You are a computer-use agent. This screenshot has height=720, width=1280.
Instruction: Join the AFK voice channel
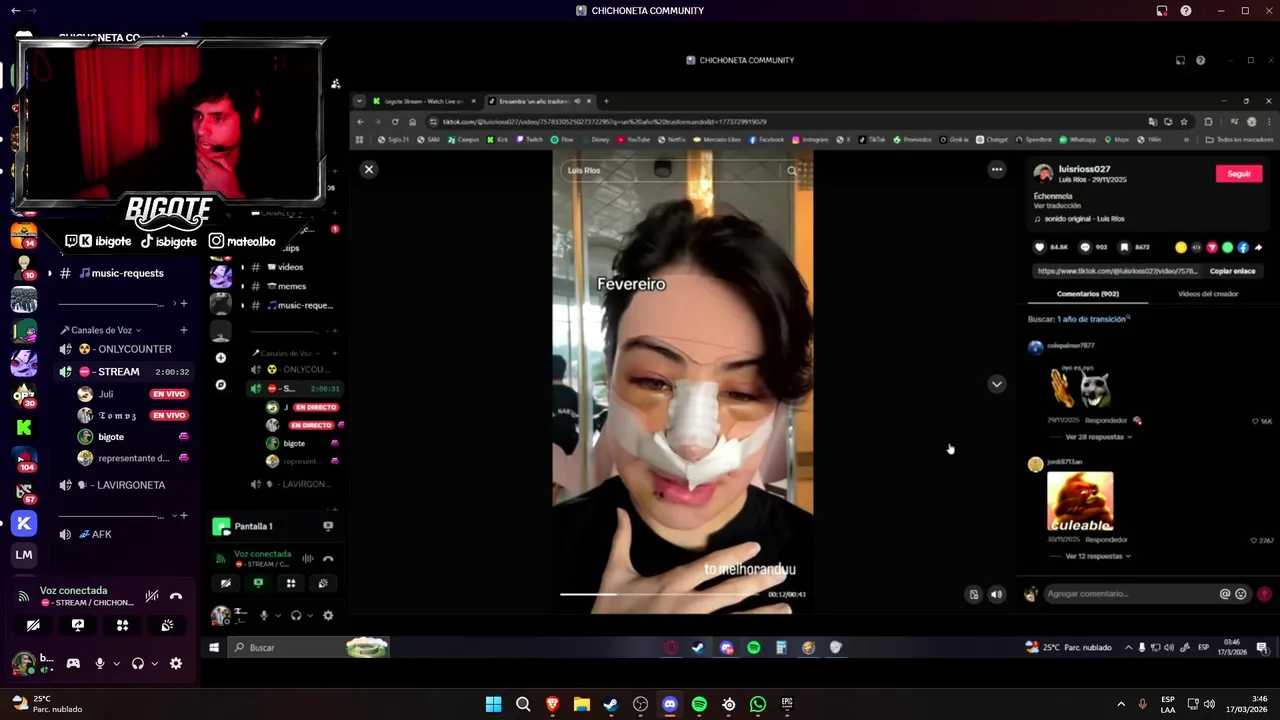click(123, 534)
